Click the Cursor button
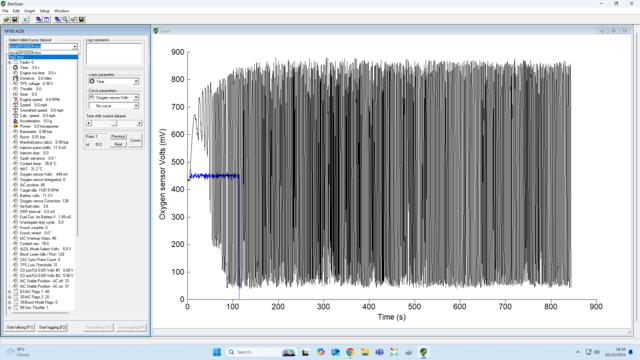640x360 pixels. point(135,140)
